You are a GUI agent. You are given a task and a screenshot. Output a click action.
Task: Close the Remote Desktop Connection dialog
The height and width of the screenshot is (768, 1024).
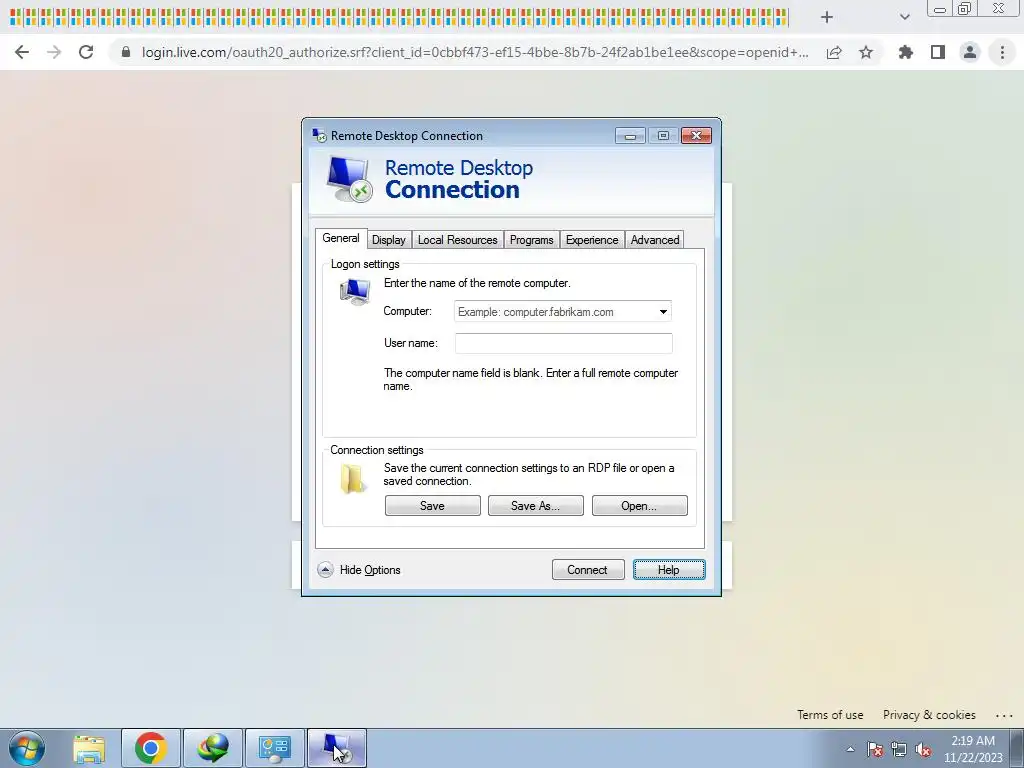pyautogui.click(x=696, y=135)
